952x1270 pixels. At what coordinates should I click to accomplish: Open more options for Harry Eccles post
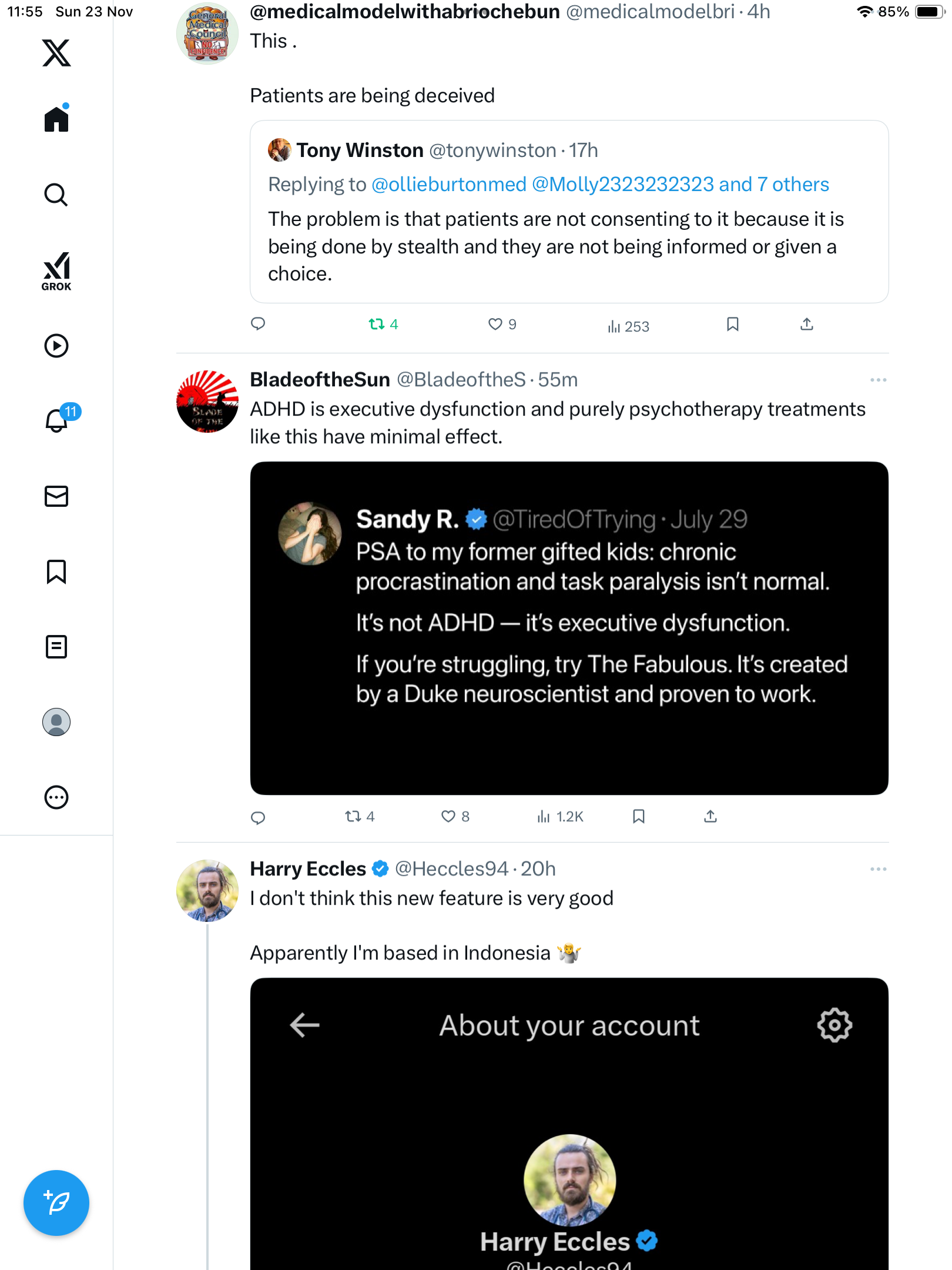878,869
